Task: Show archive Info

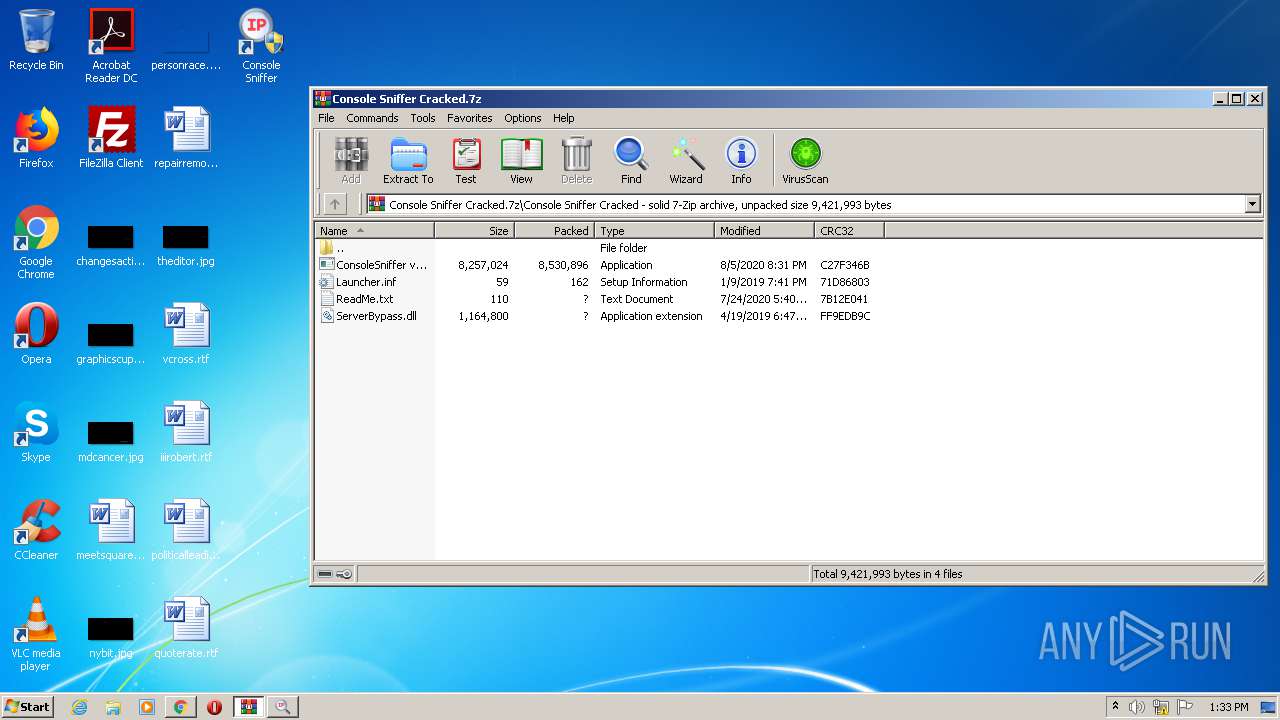Action: 741,161
